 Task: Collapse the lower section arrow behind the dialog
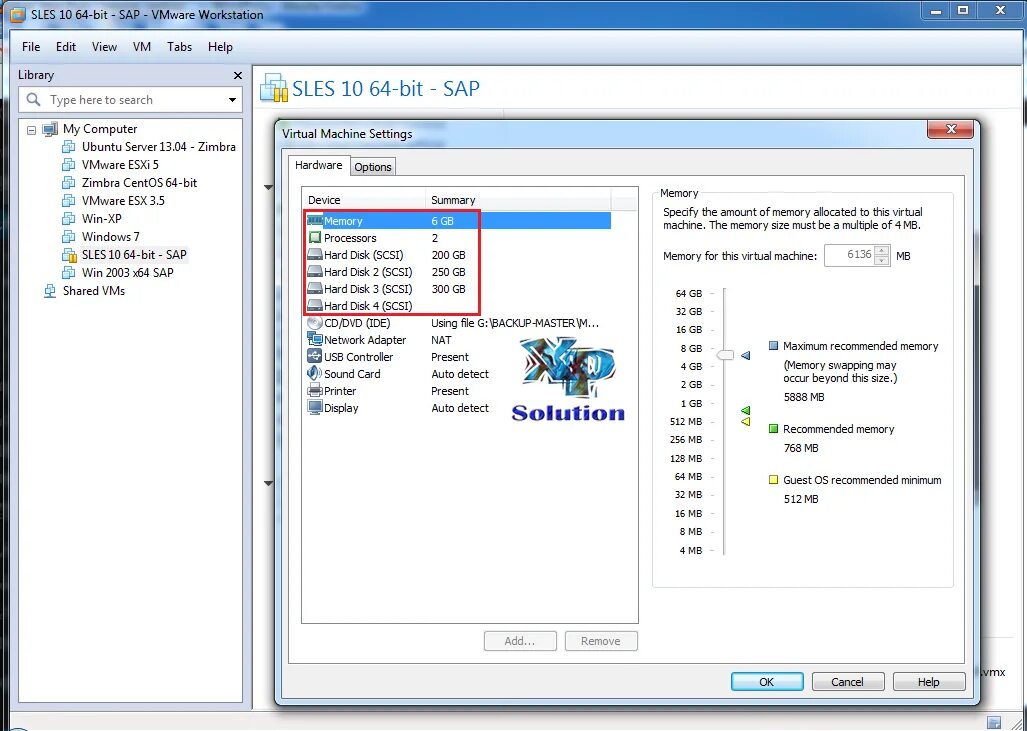click(269, 483)
